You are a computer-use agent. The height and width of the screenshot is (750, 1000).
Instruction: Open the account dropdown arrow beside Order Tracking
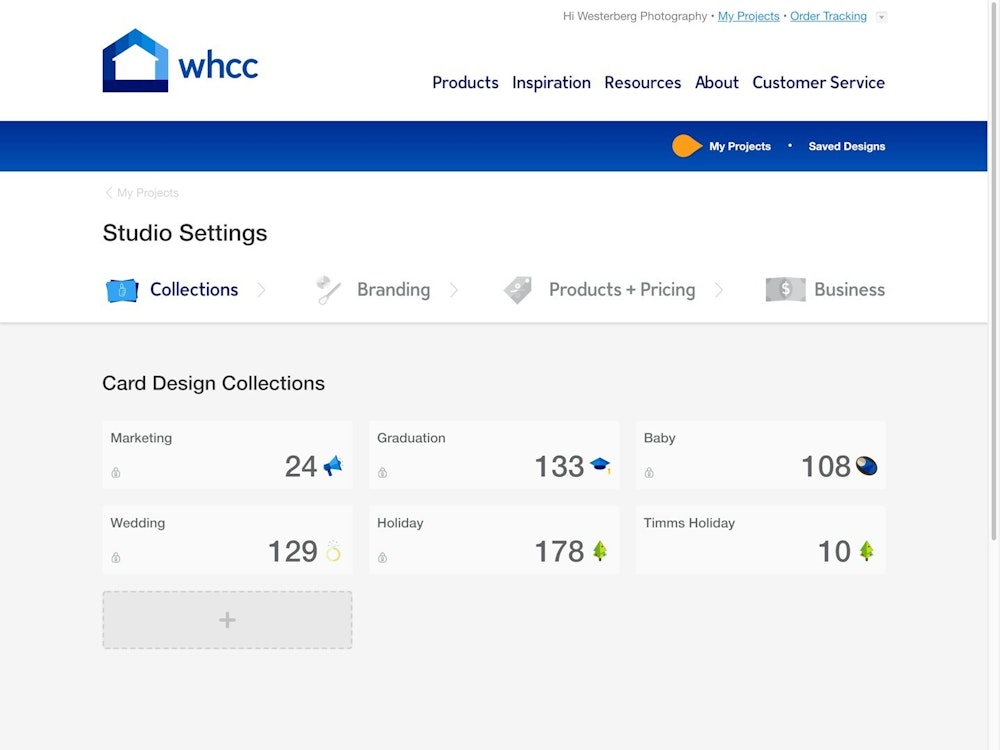click(x=881, y=17)
